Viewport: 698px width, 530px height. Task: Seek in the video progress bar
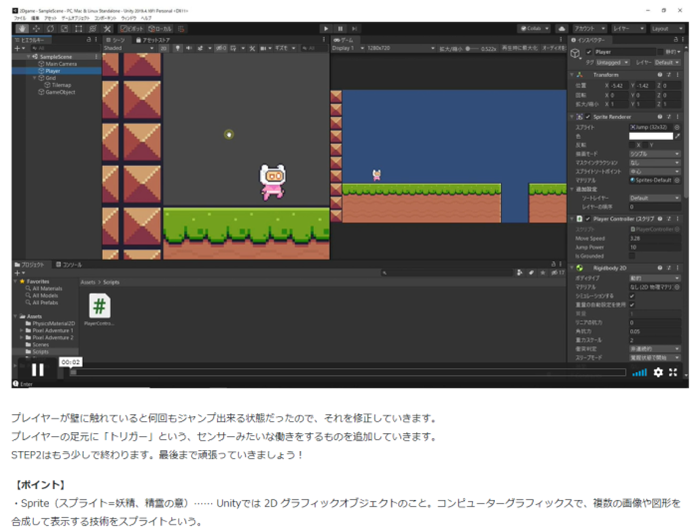[x=348, y=372]
